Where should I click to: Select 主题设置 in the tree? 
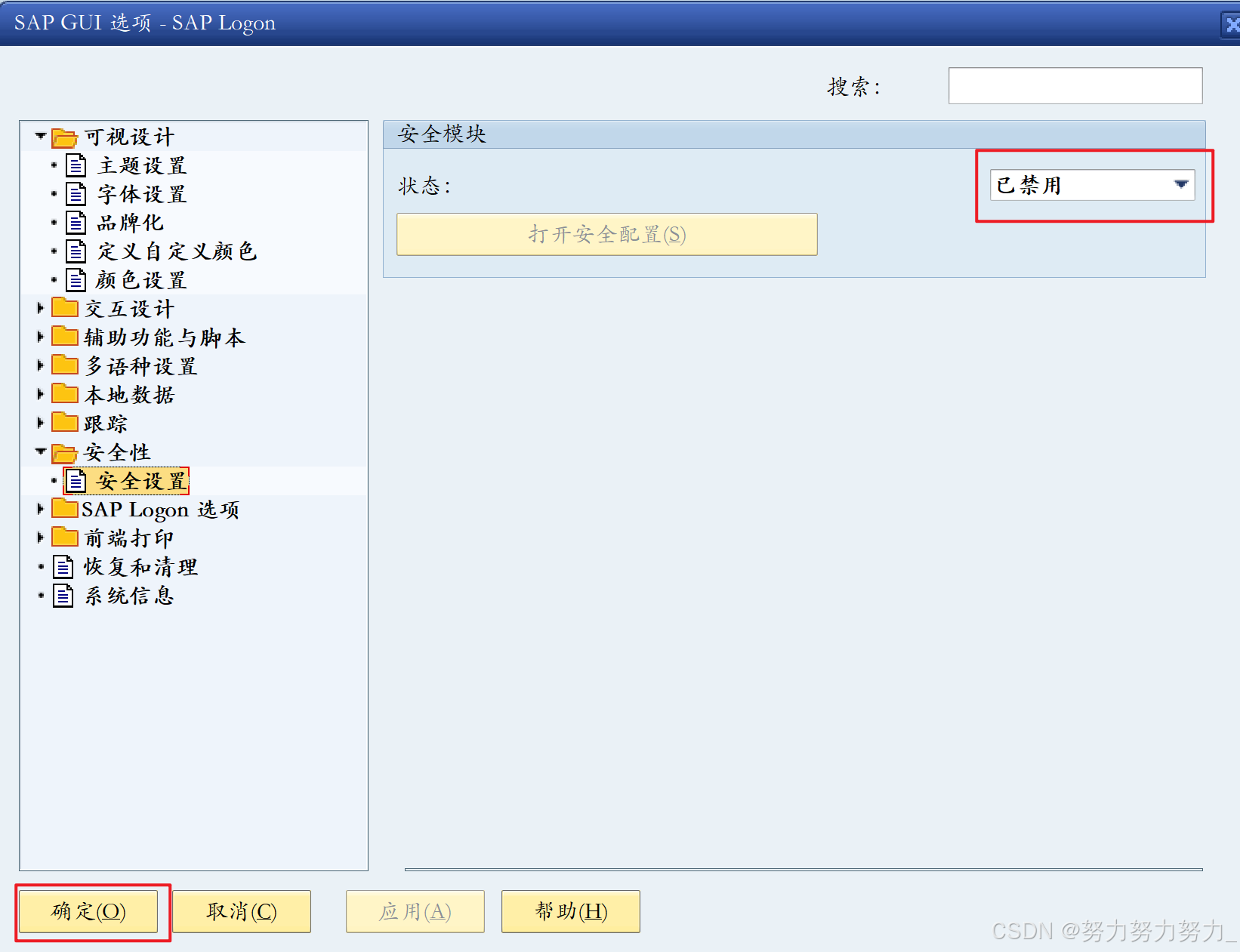[142, 165]
